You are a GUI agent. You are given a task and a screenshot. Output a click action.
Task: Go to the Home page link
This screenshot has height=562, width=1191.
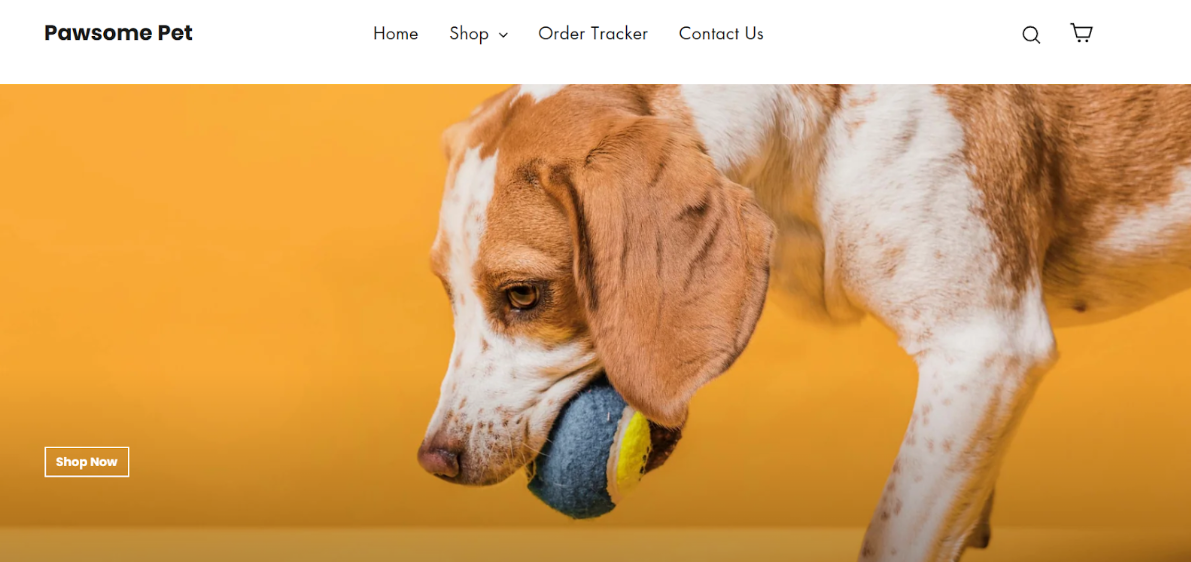[396, 33]
